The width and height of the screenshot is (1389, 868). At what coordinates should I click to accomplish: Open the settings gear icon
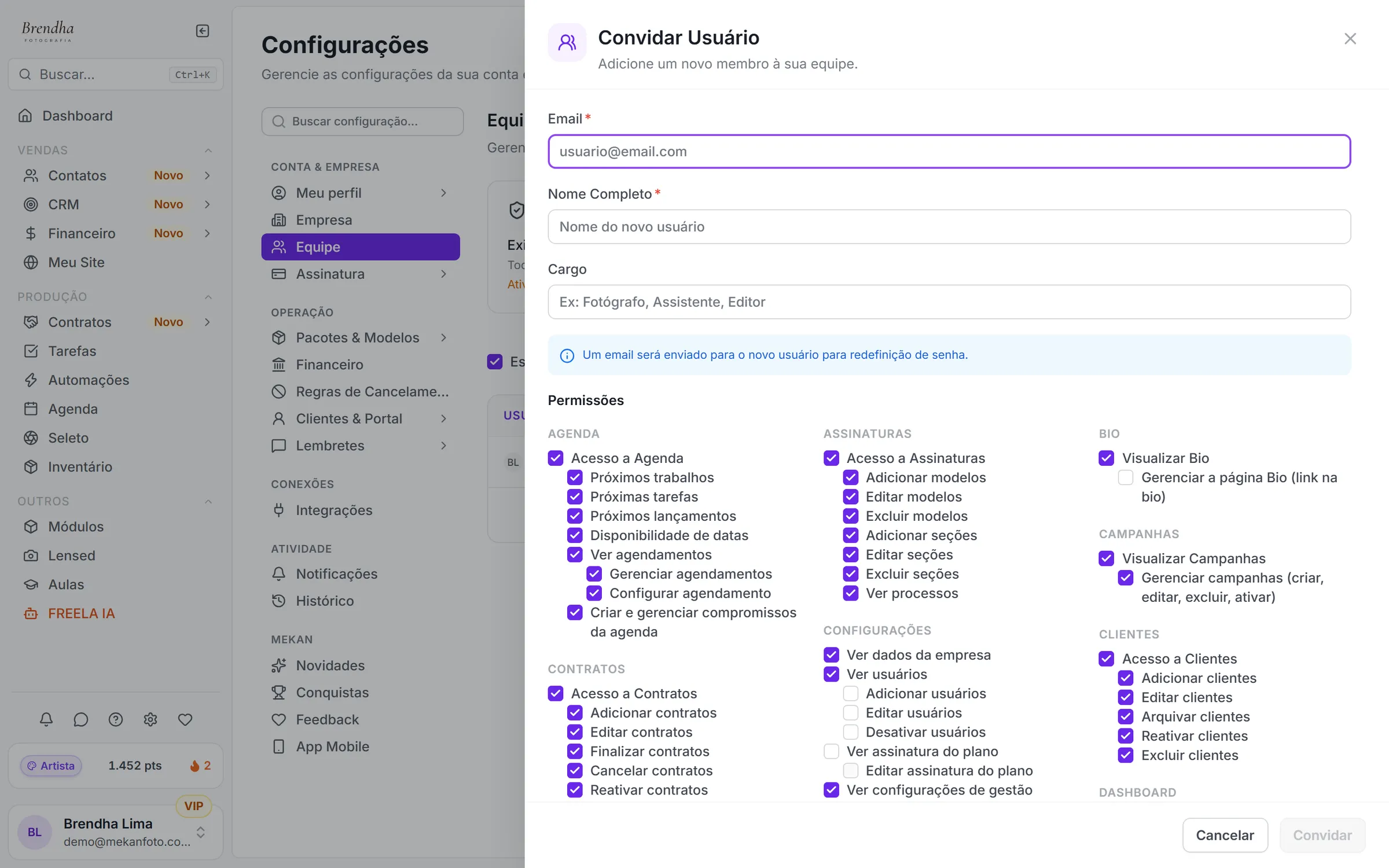coord(150,719)
